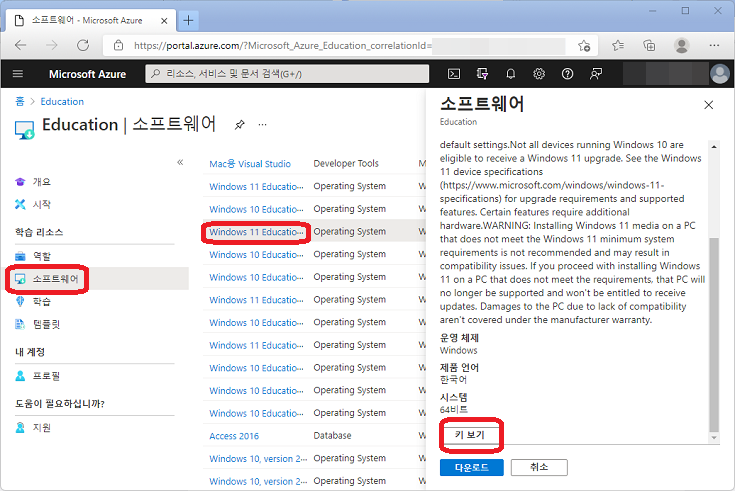The width and height of the screenshot is (735, 491).
Task: View site information lock icon
Action: point(119,45)
